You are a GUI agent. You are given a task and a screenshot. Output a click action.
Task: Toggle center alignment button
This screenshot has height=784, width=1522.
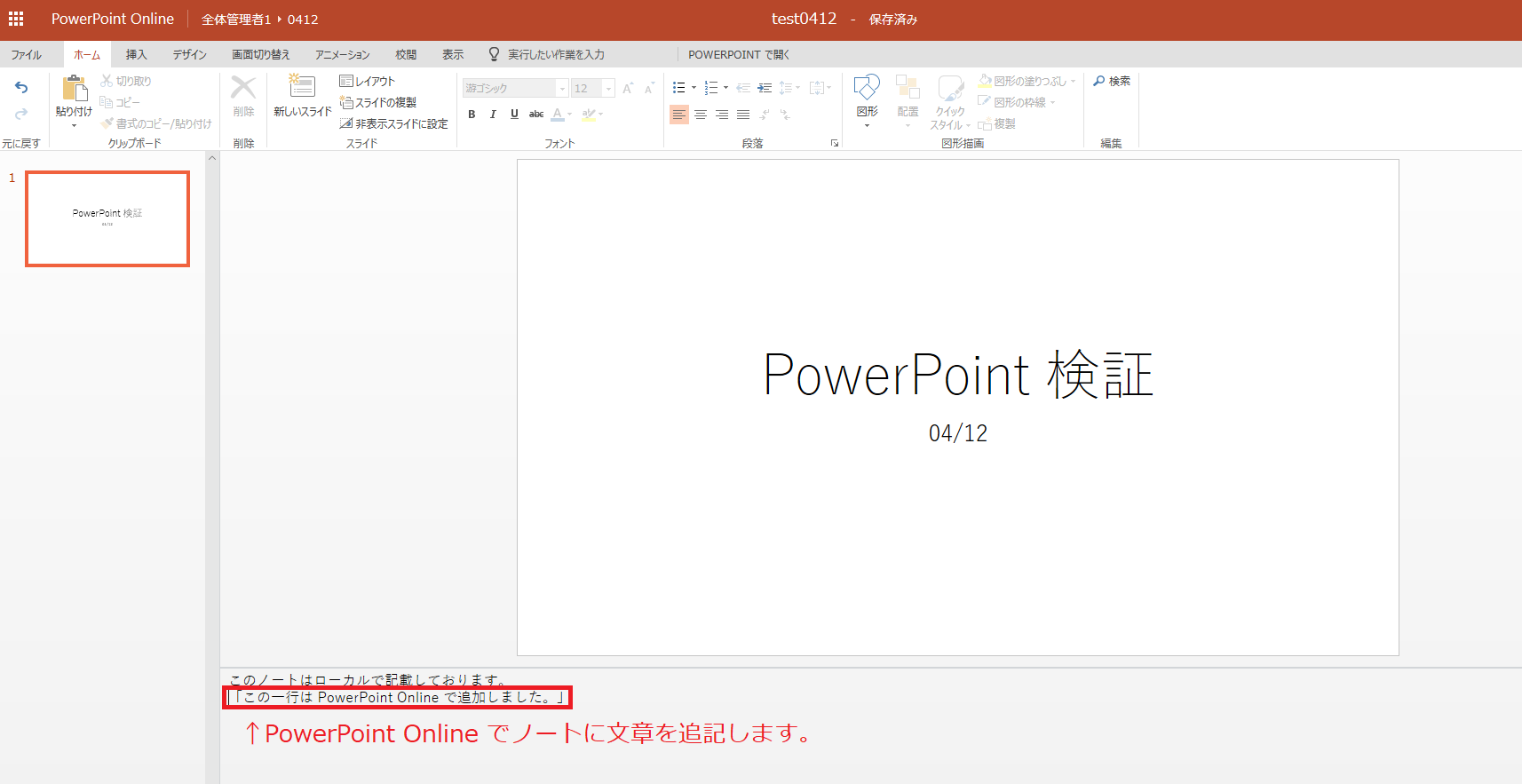[701, 115]
